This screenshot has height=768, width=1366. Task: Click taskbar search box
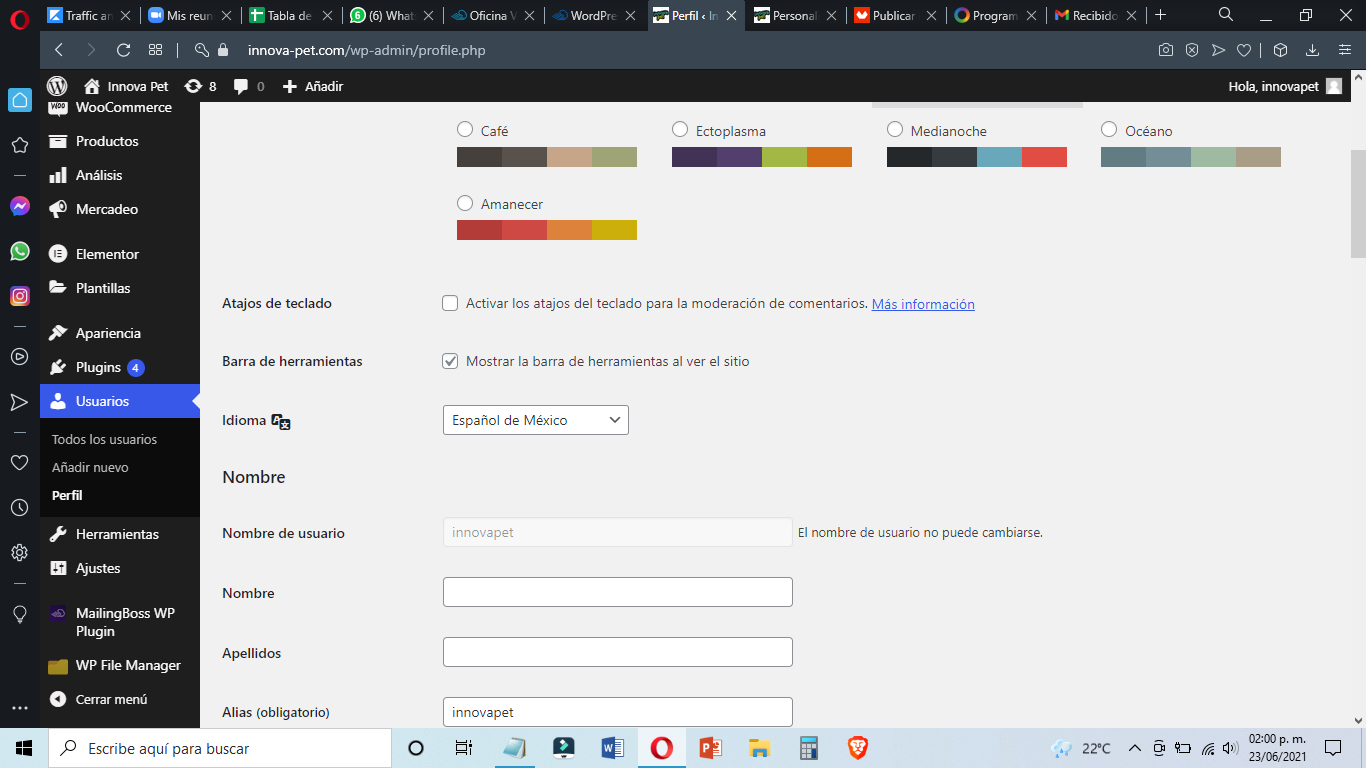pyautogui.click(x=220, y=748)
